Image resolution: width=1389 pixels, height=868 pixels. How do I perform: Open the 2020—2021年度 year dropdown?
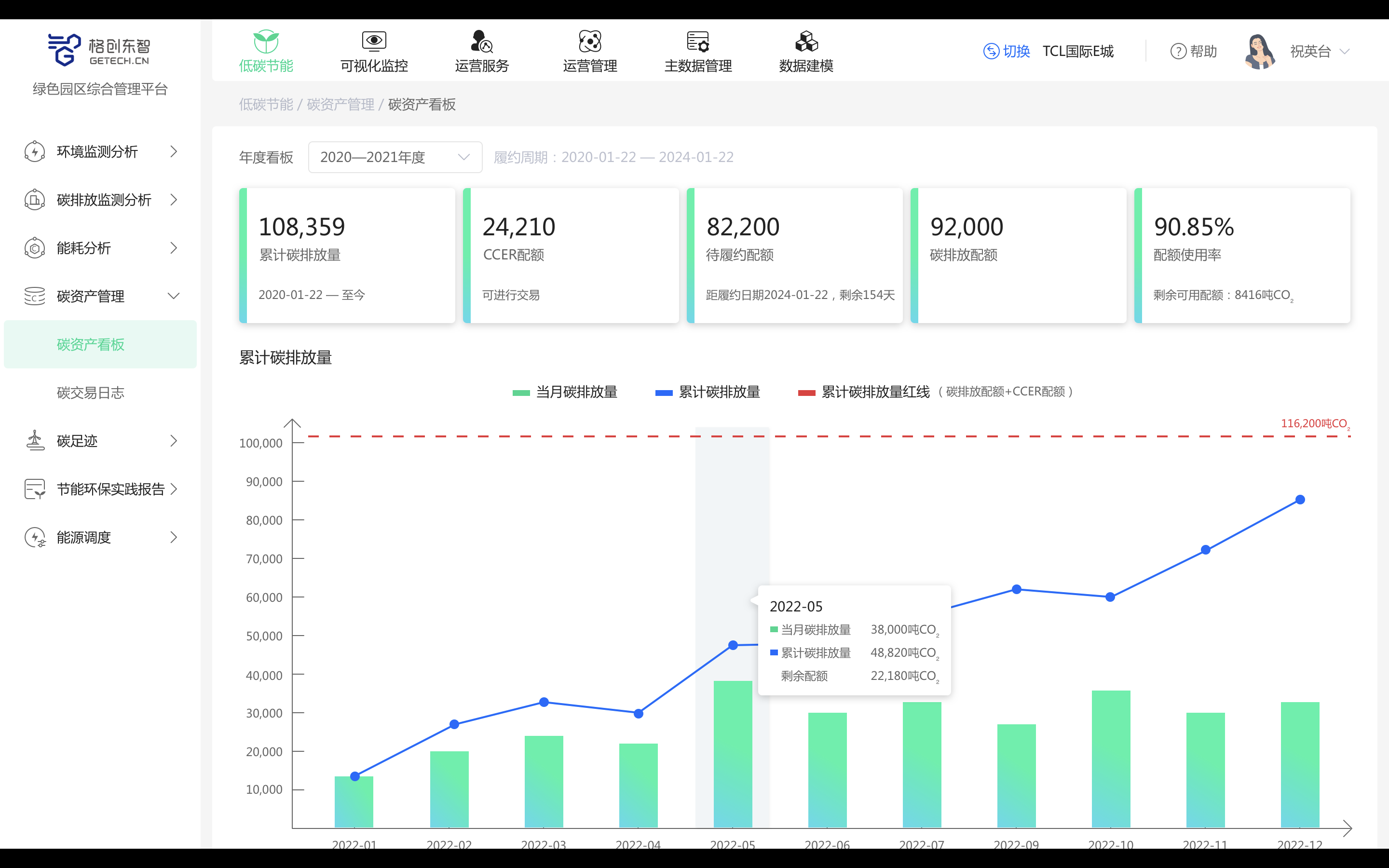pyautogui.click(x=395, y=157)
